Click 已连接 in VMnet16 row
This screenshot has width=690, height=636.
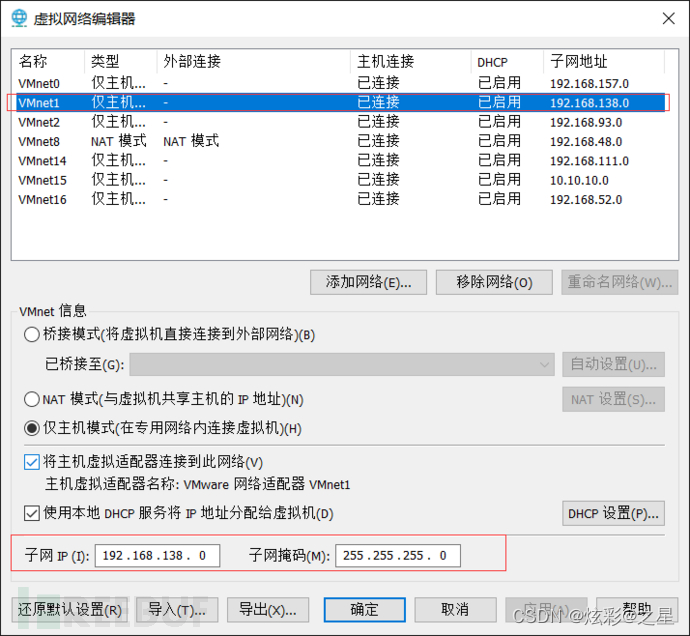click(378, 199)
